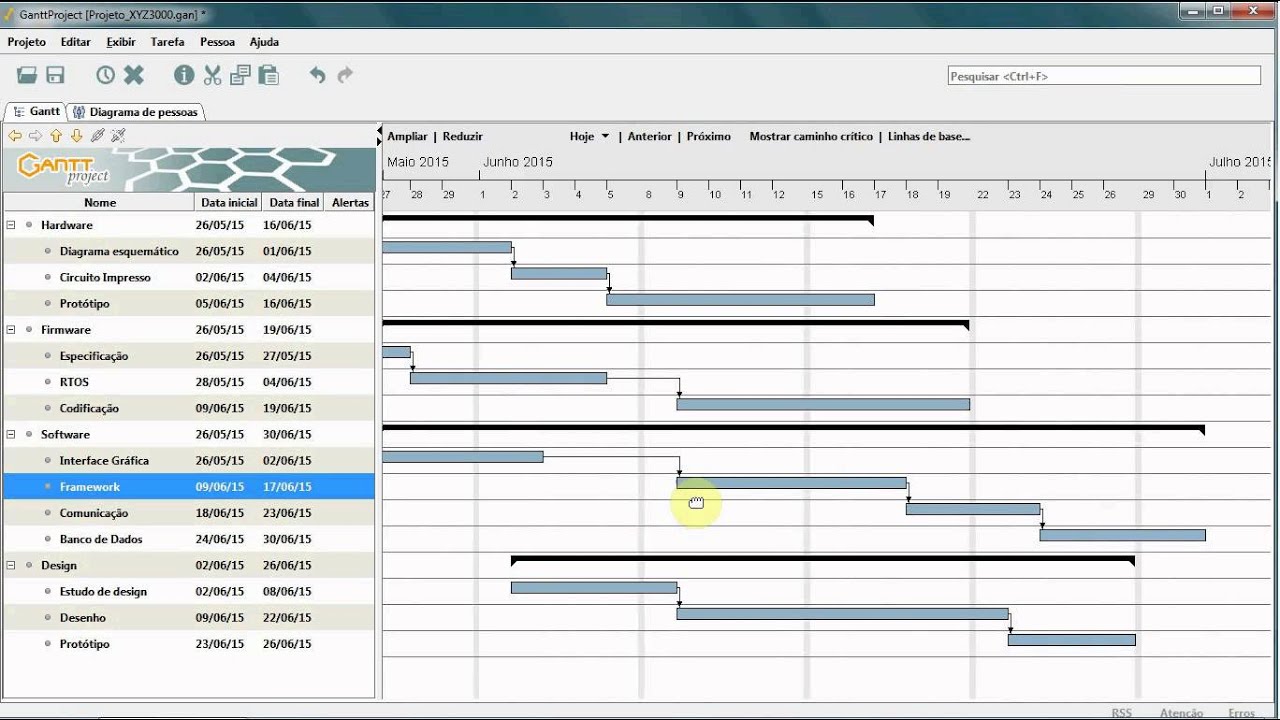Click the Redo arrow icon
Screen dimensions: 1280x720
point(346,75)
